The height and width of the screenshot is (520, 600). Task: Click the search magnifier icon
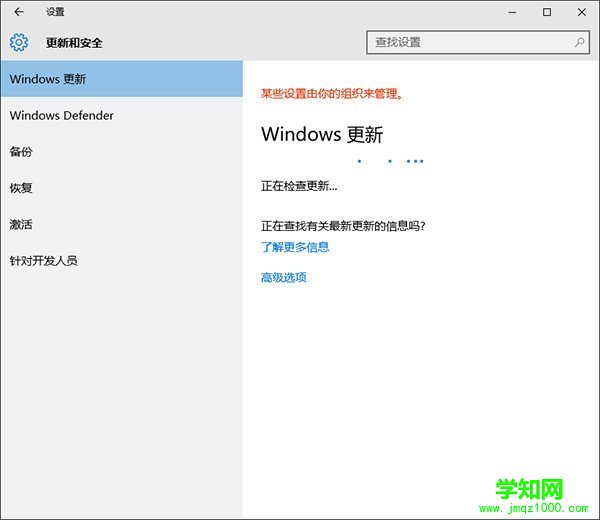[579, 42]
